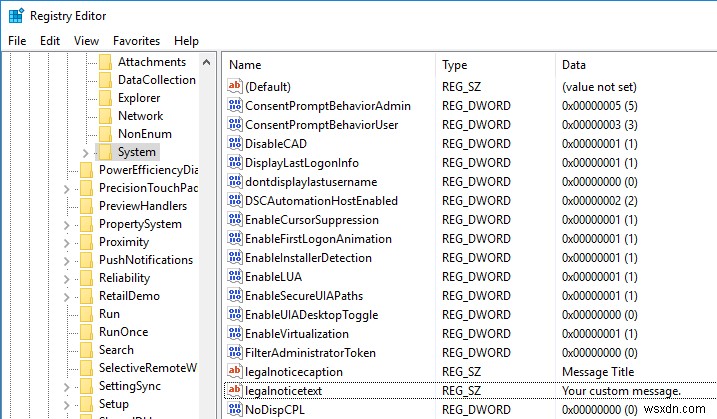Select the Network key in tree

pos(140,116)
